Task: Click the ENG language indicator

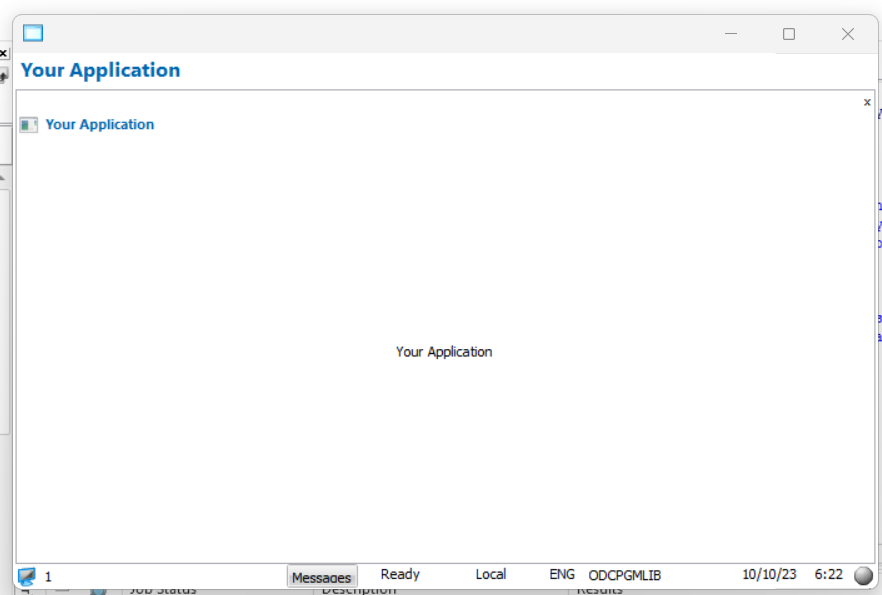Action: coord(561,574)
